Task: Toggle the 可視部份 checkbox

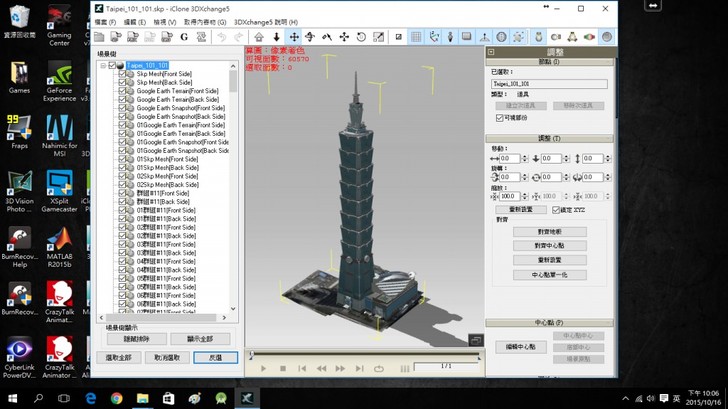Action: click(499, 117)
